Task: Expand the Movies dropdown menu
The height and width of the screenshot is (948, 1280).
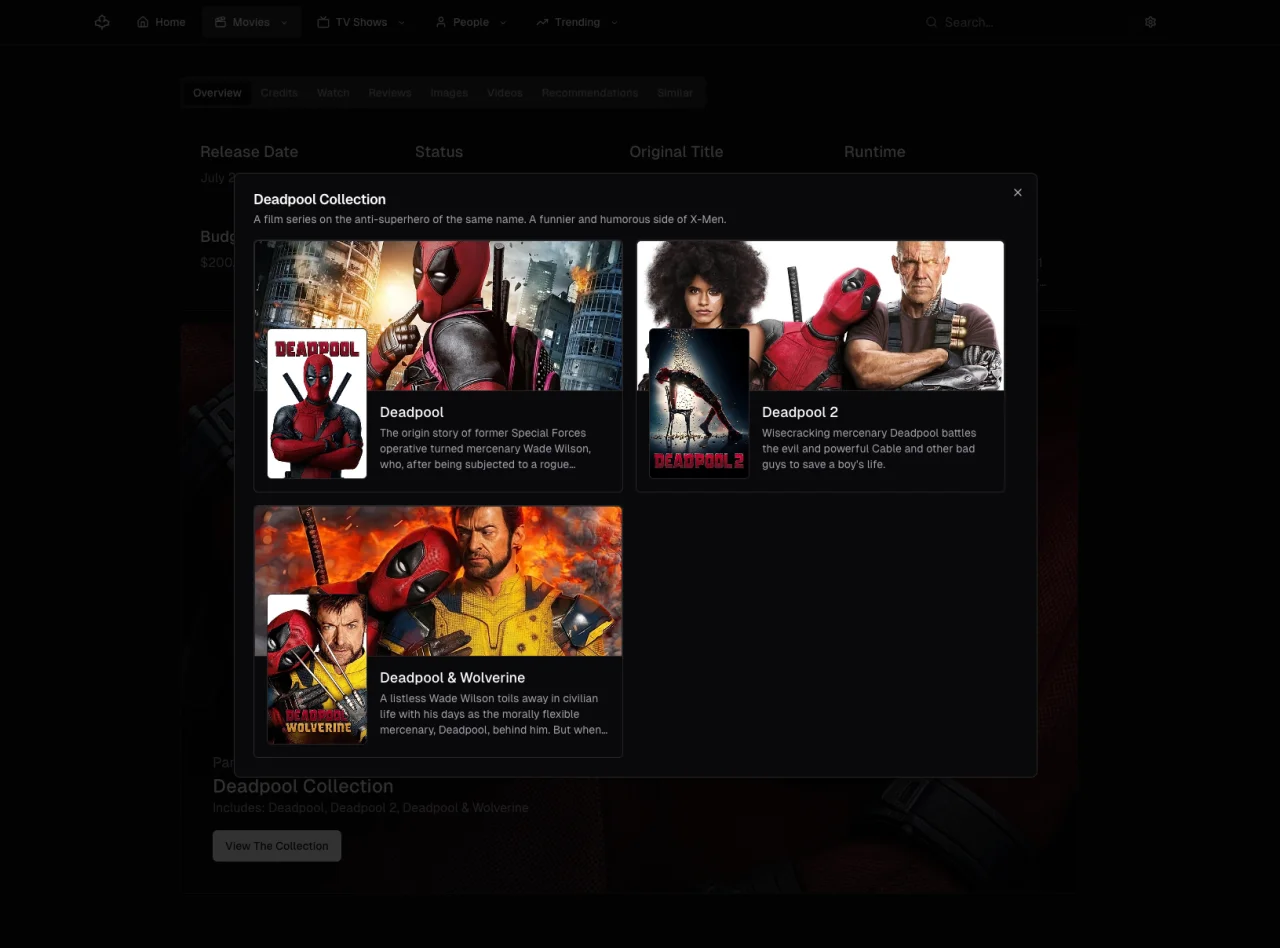Action: coord(251,22)
